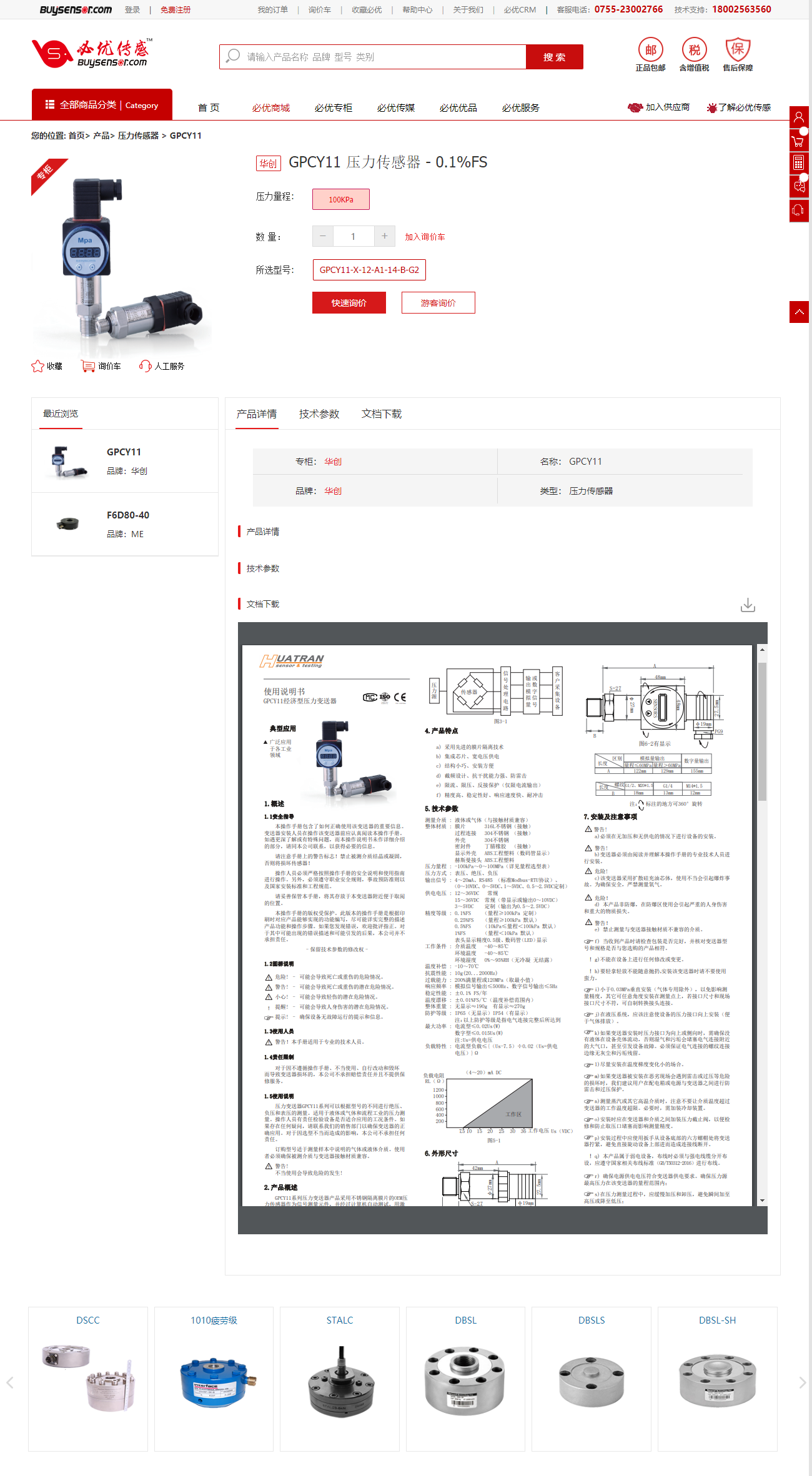Viewport: 812px width, 1476px height.
Task: Open shopping cart icon in right sidebar
Action: (x=799, y=141)
